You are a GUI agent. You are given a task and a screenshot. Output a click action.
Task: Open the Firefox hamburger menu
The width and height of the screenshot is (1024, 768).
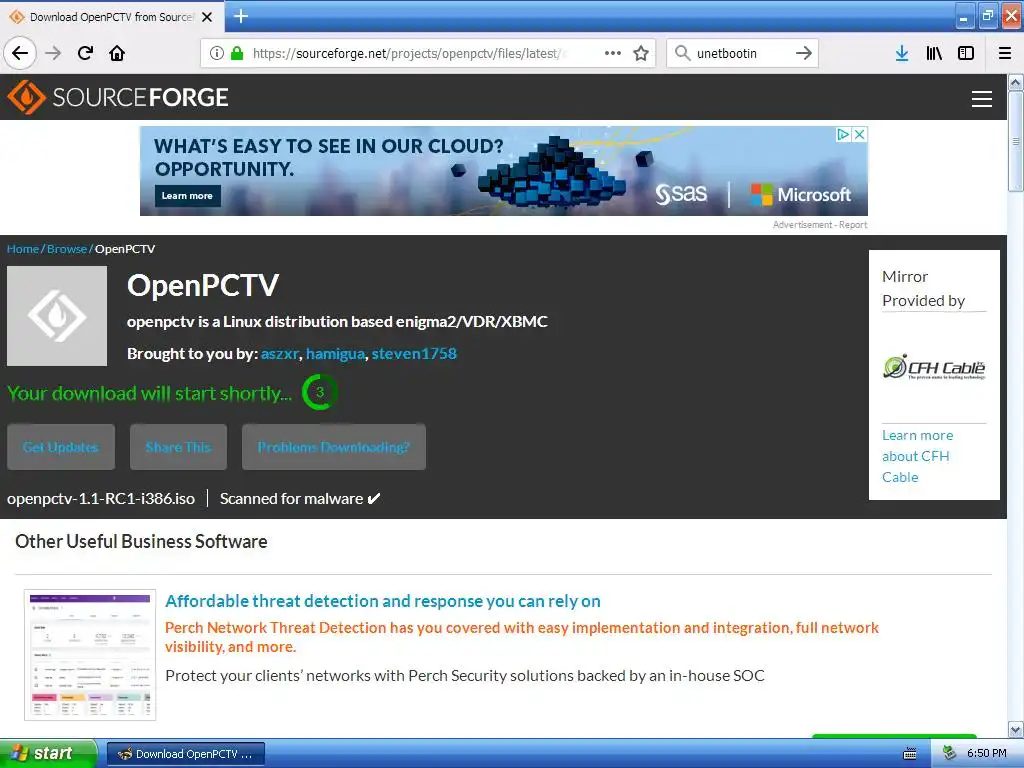[x=1004, y=53]
